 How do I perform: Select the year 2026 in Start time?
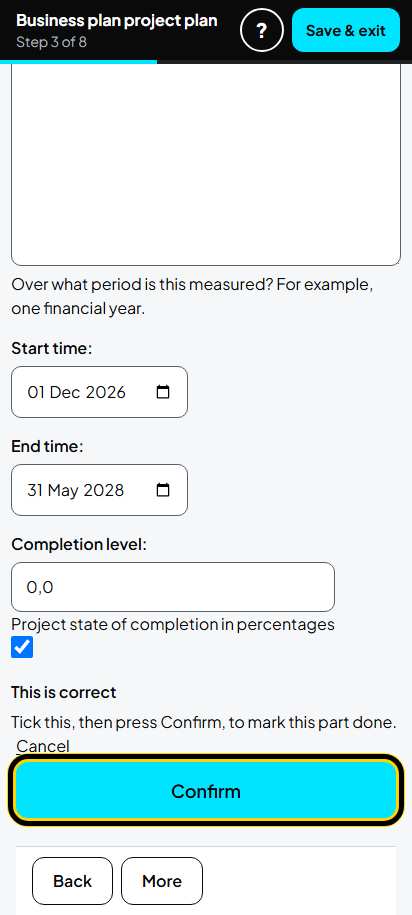[106, 392]
